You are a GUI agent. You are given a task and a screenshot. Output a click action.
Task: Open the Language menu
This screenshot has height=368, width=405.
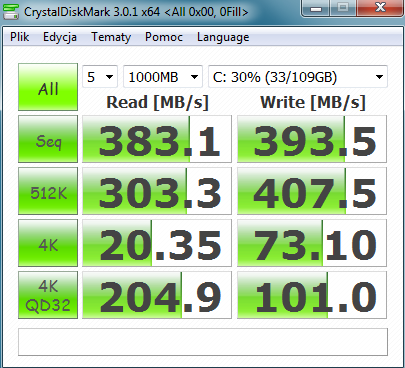tap(223, 37)
